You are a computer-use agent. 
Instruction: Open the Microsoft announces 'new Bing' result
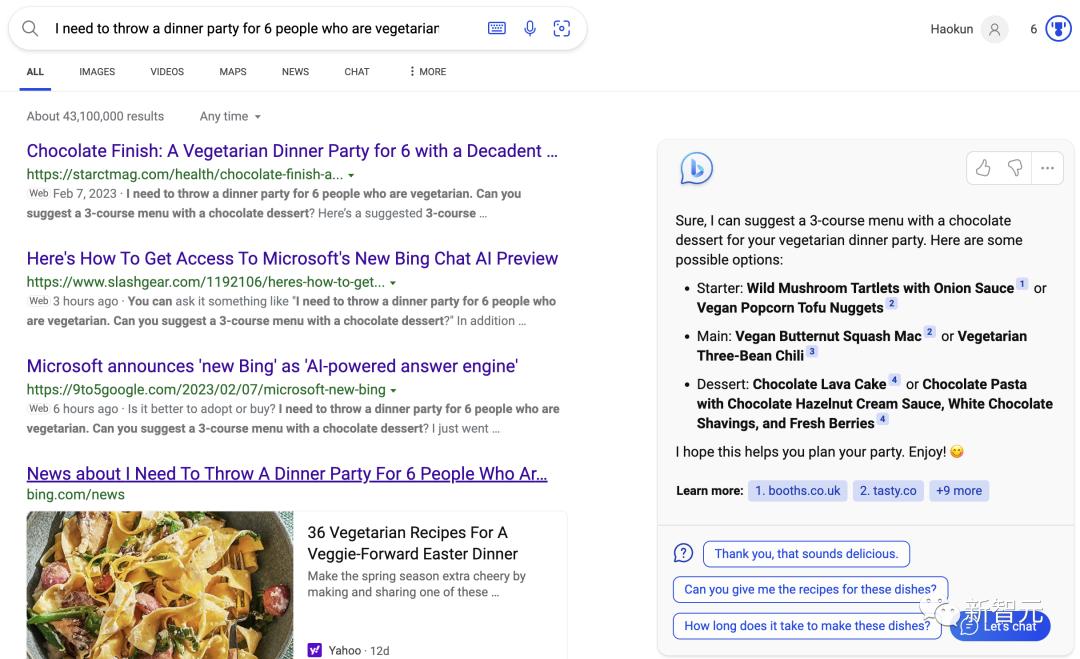click(x=272, y=366)
